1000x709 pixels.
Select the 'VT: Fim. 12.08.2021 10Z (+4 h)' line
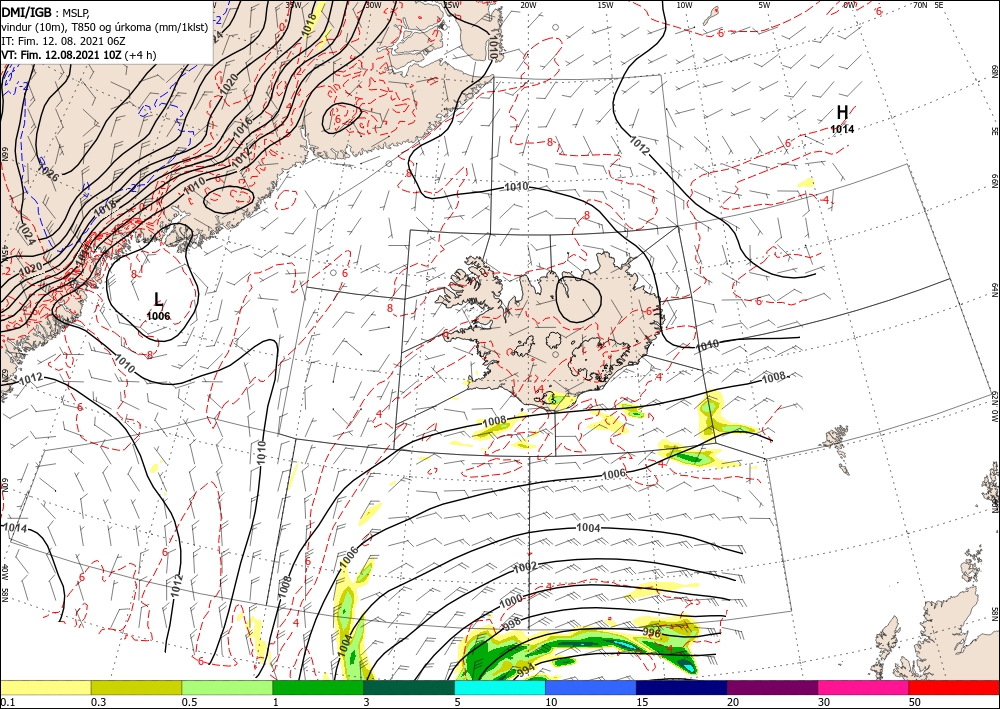[78, 55]
